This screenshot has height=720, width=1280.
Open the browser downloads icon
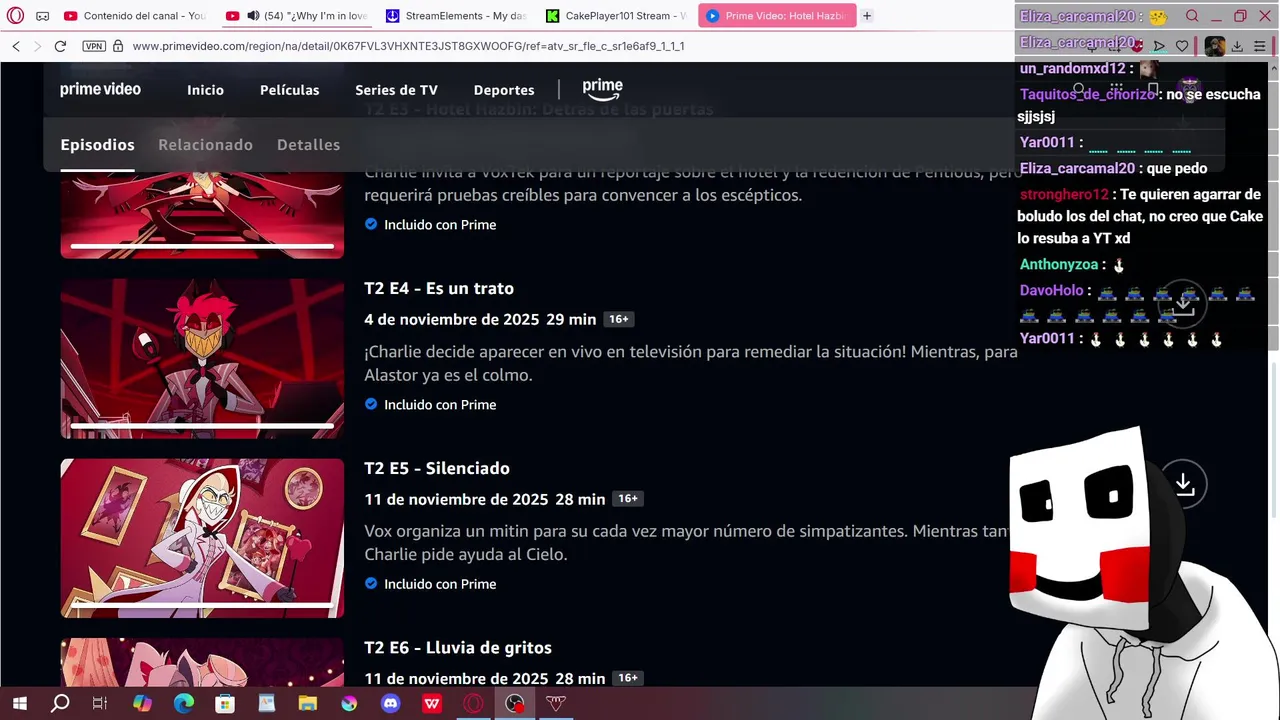pyautogui.click(x=1237, y=46)
